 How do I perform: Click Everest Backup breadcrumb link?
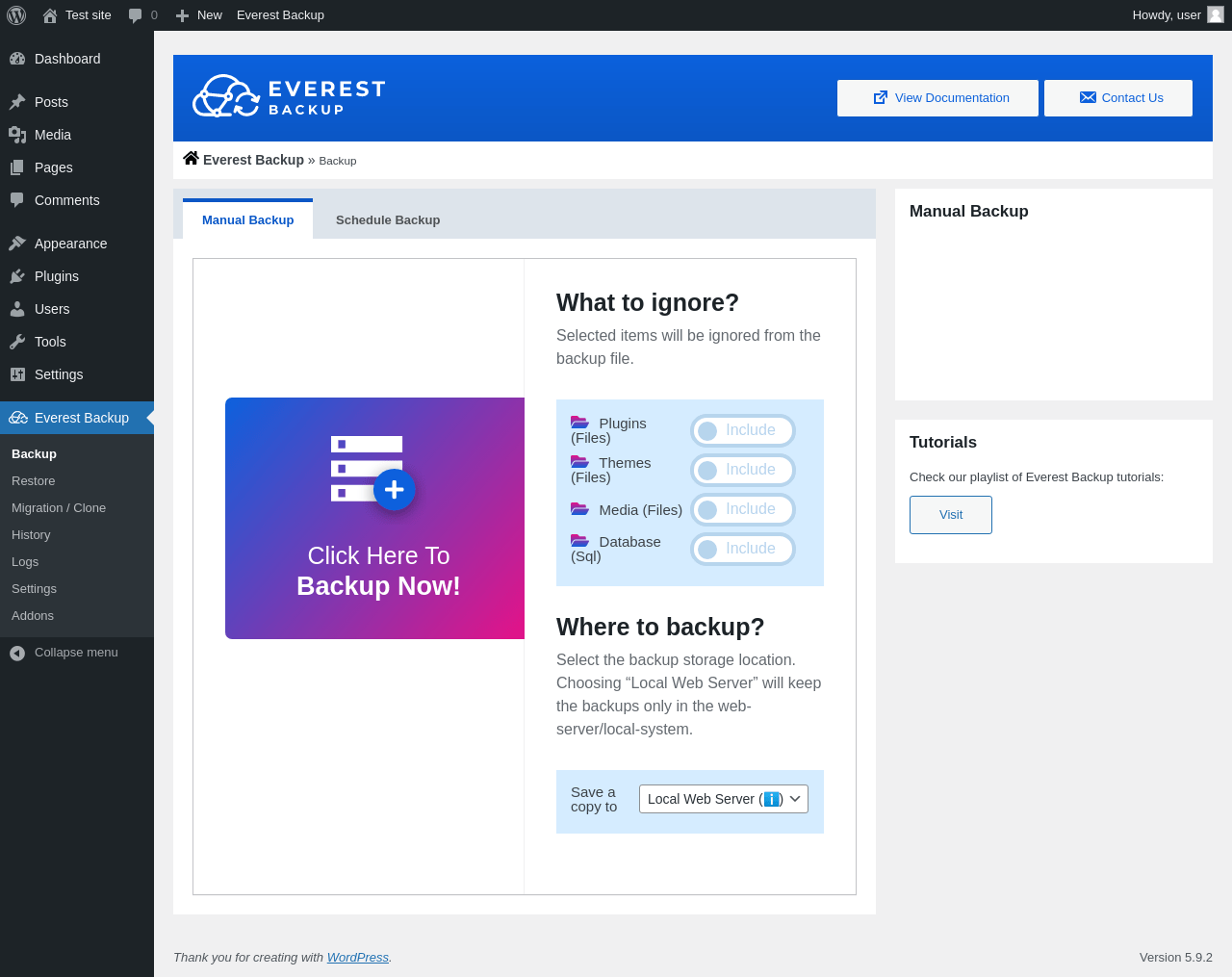253,160
